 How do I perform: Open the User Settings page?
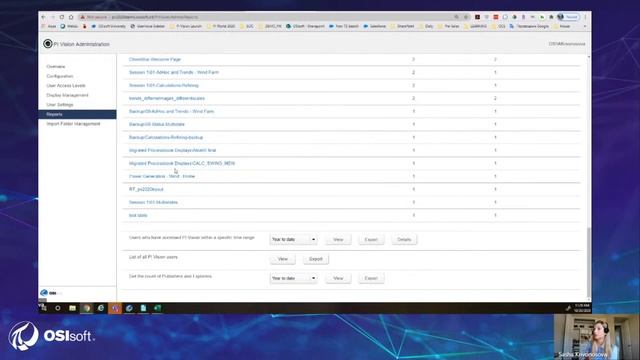(x=60, y=105)
